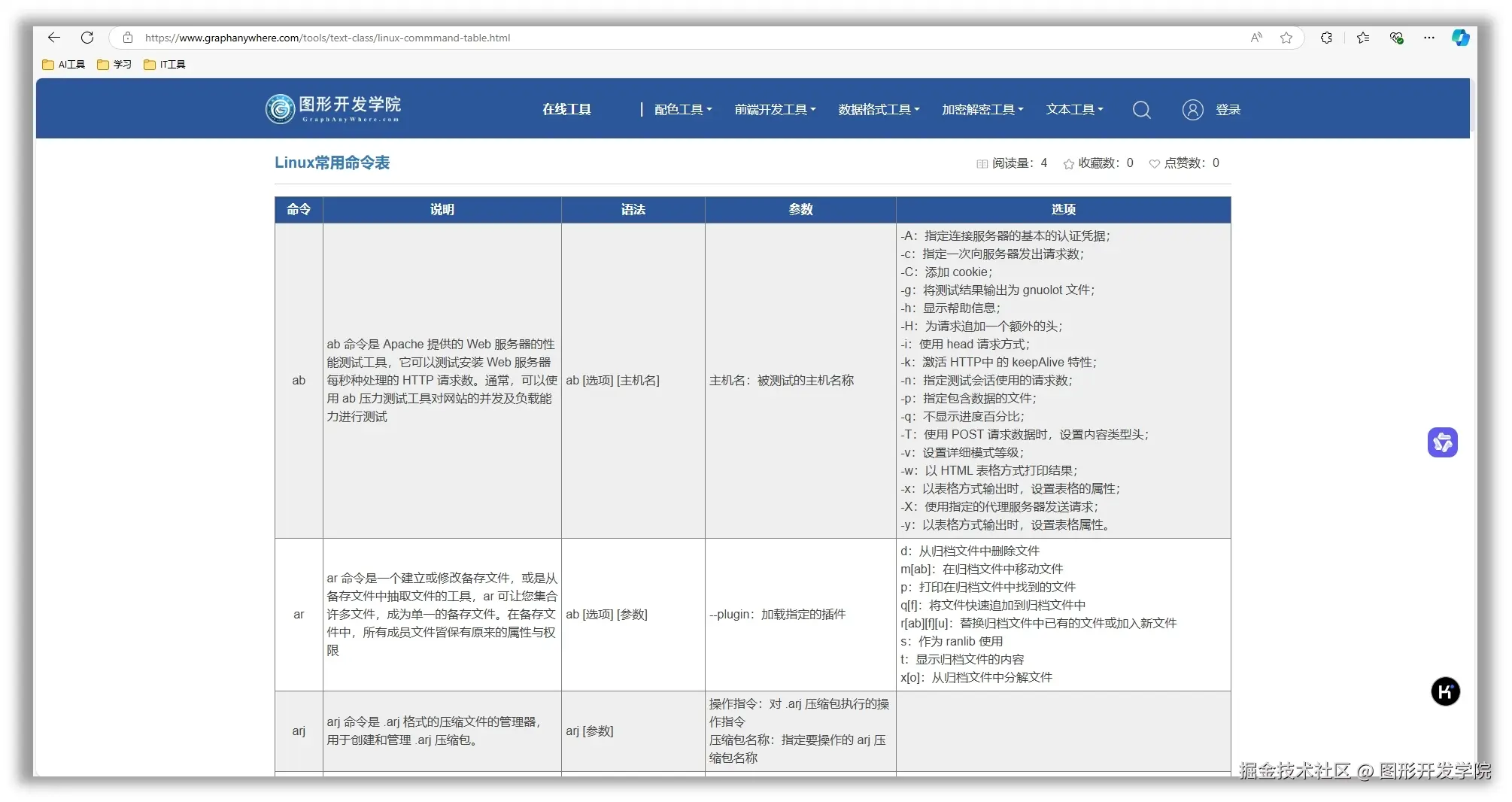Add this page to favorites star
This screenshot has height=802, width=1512.
[1286, 38]
